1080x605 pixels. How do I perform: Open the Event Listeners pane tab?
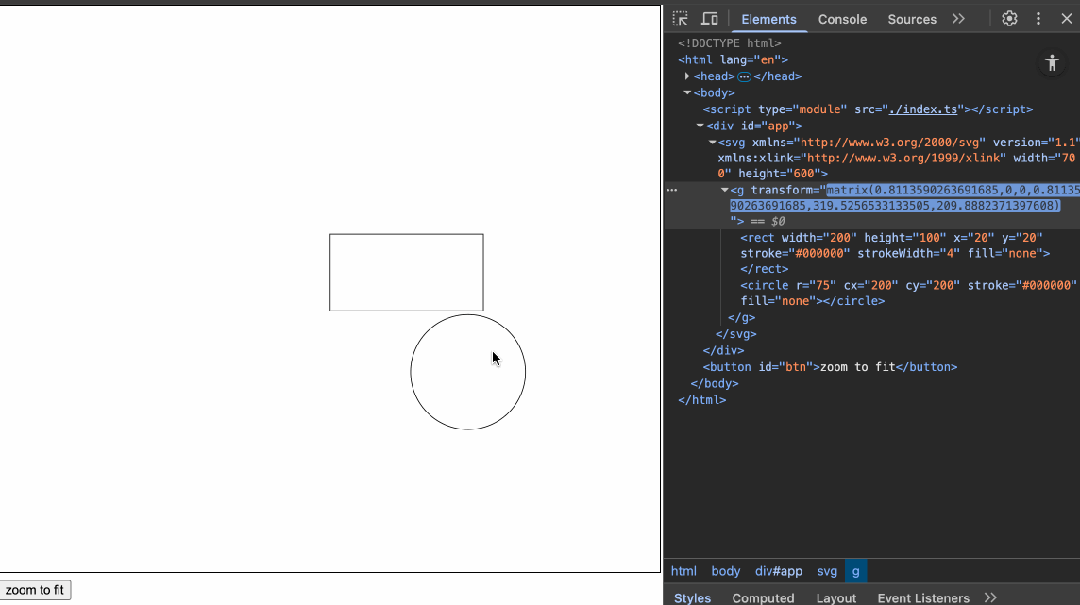923,597
